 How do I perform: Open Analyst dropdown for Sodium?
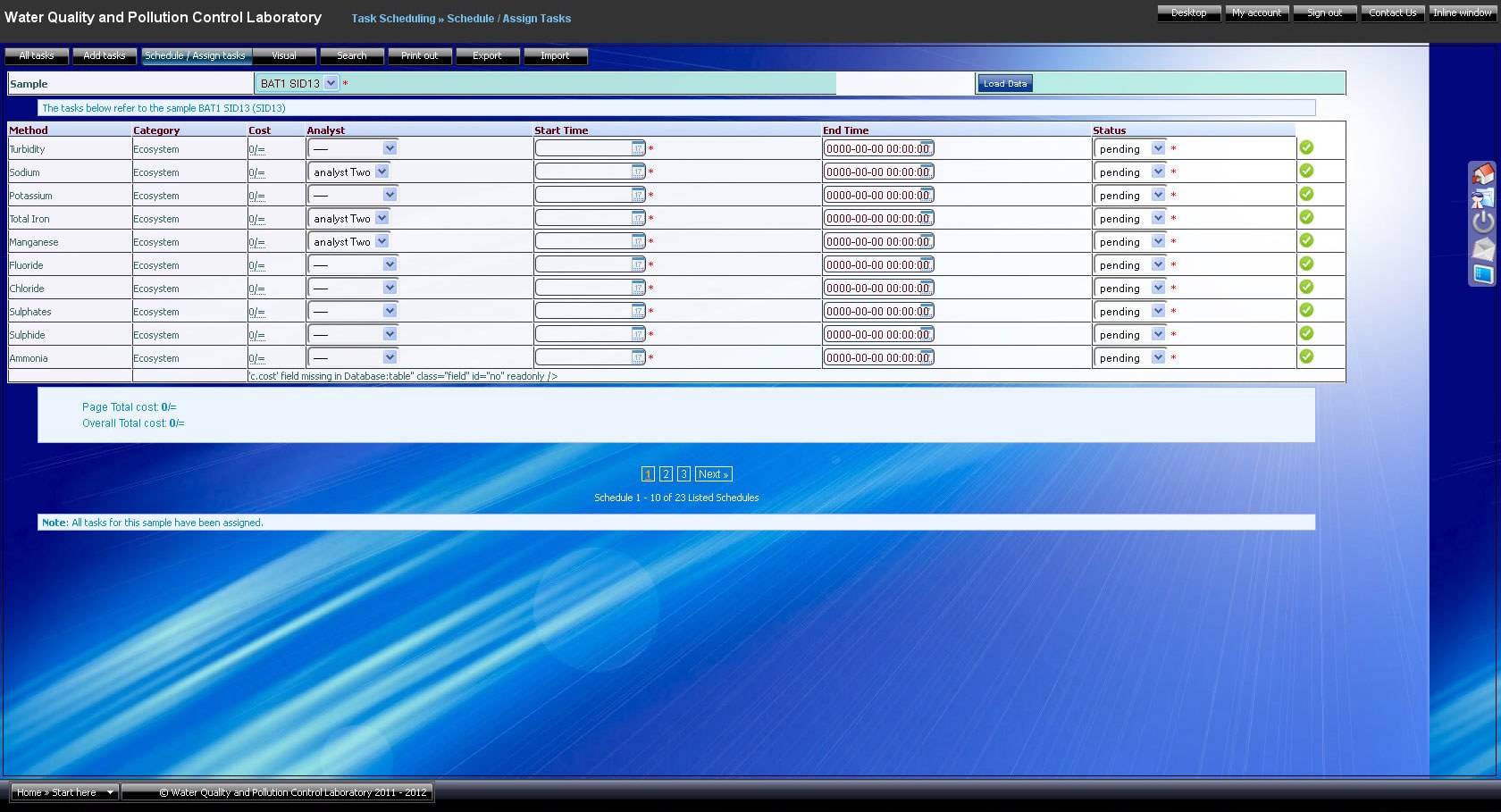[x=348, y=172]
